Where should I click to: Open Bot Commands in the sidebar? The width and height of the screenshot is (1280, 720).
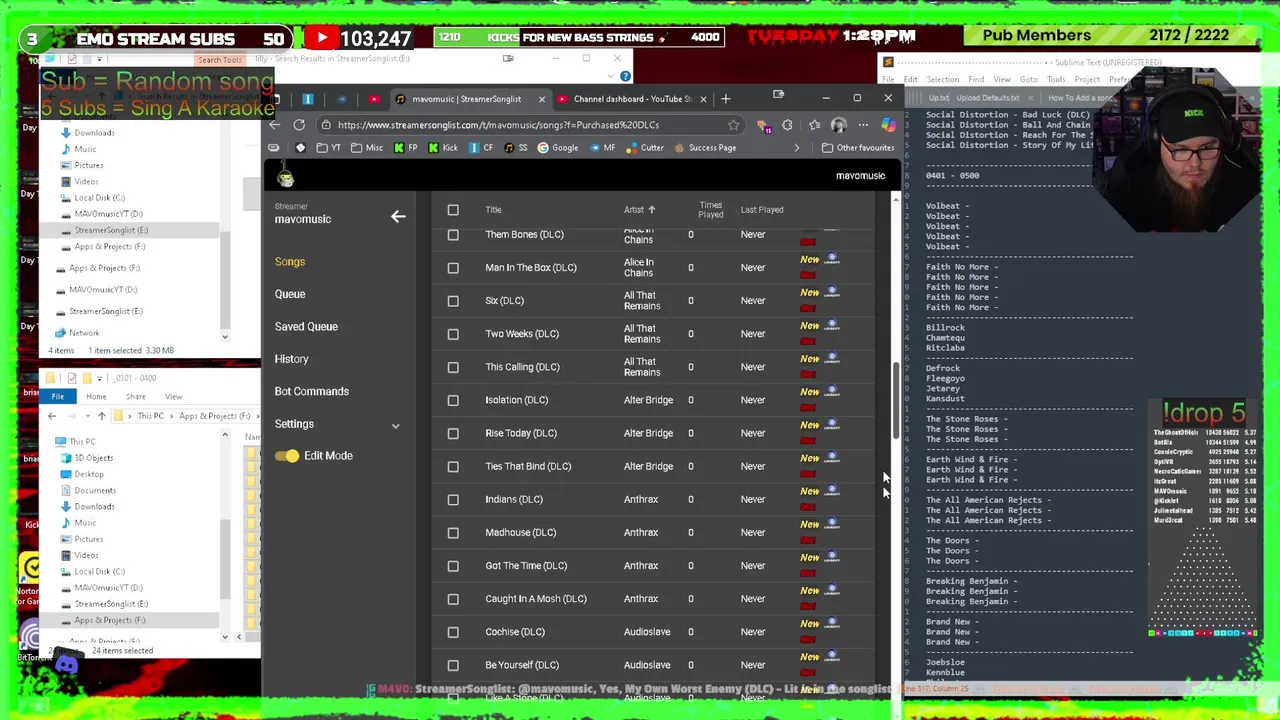pyautogui.click(x=312, y=392)
